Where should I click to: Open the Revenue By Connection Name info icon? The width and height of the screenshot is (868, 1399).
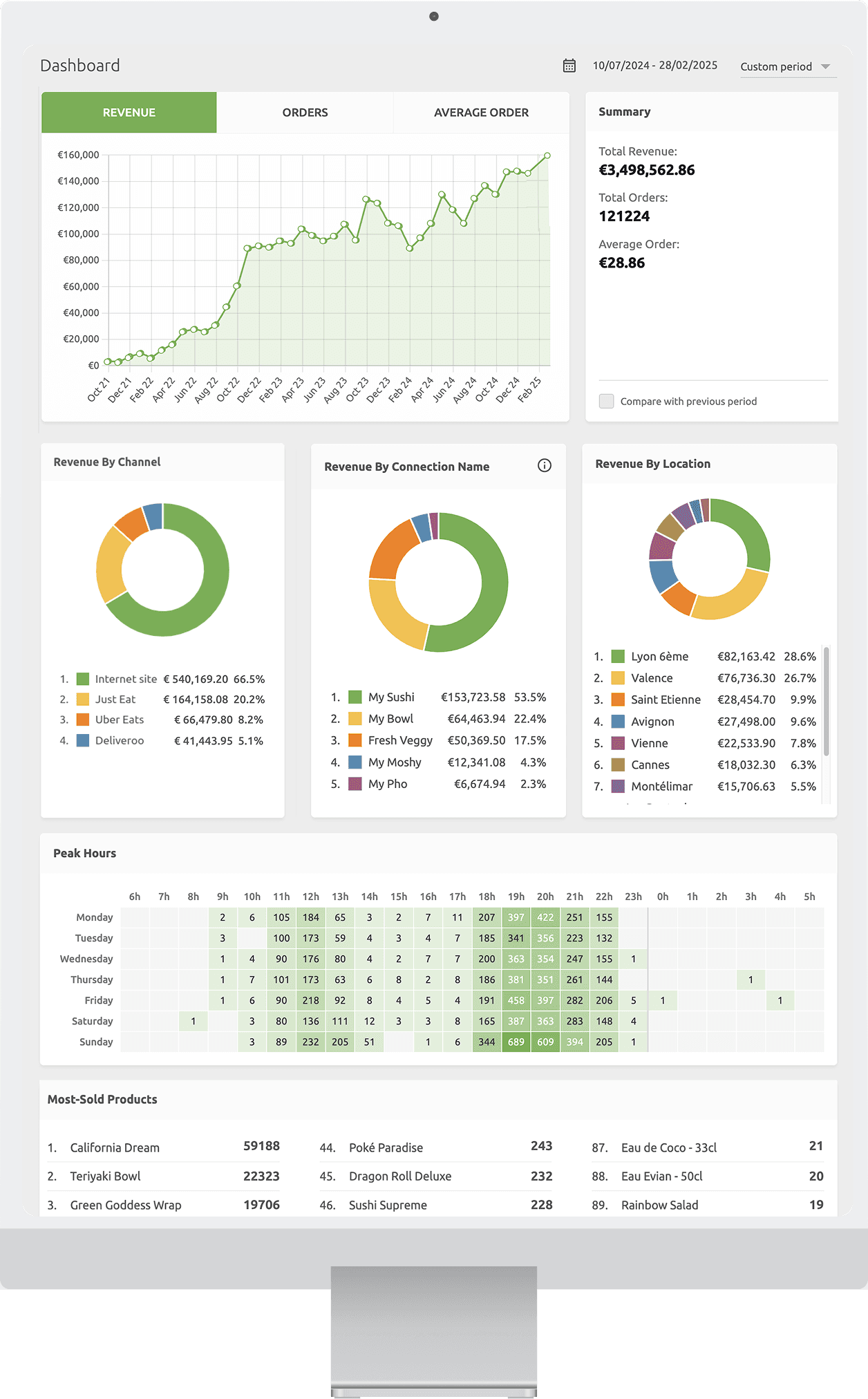pyautogui.click(x=545, y=465)
